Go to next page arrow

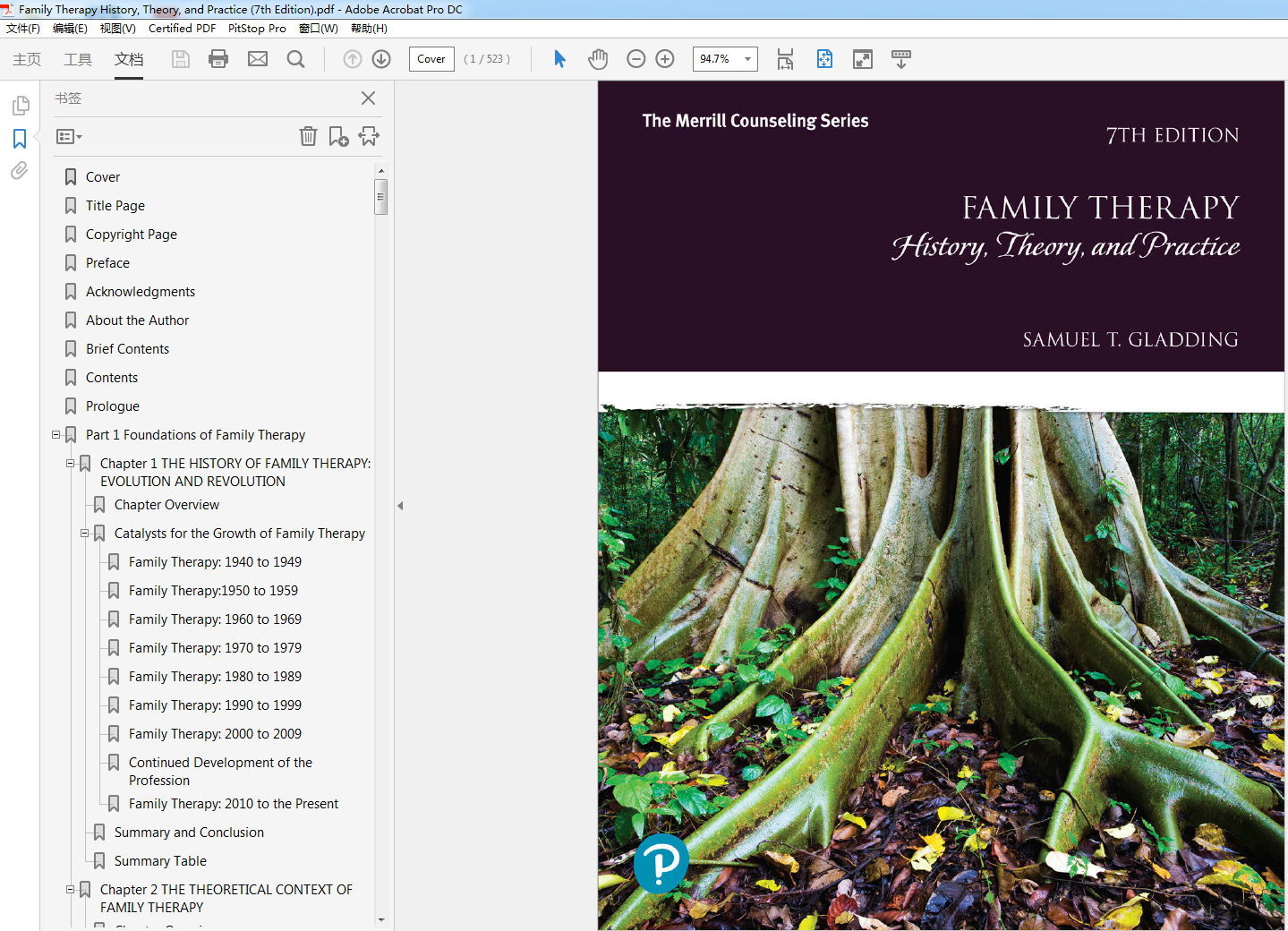pos(381,59)
